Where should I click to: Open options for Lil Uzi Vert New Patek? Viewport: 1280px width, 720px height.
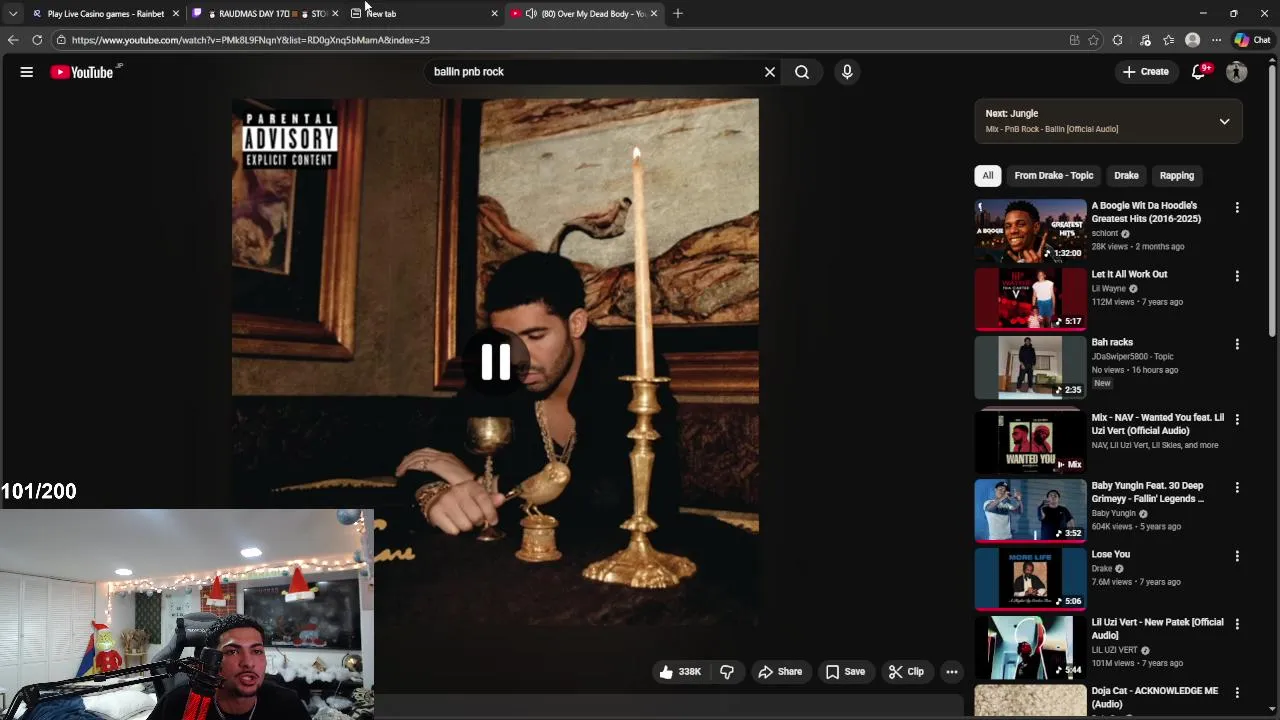point(1237,624)
